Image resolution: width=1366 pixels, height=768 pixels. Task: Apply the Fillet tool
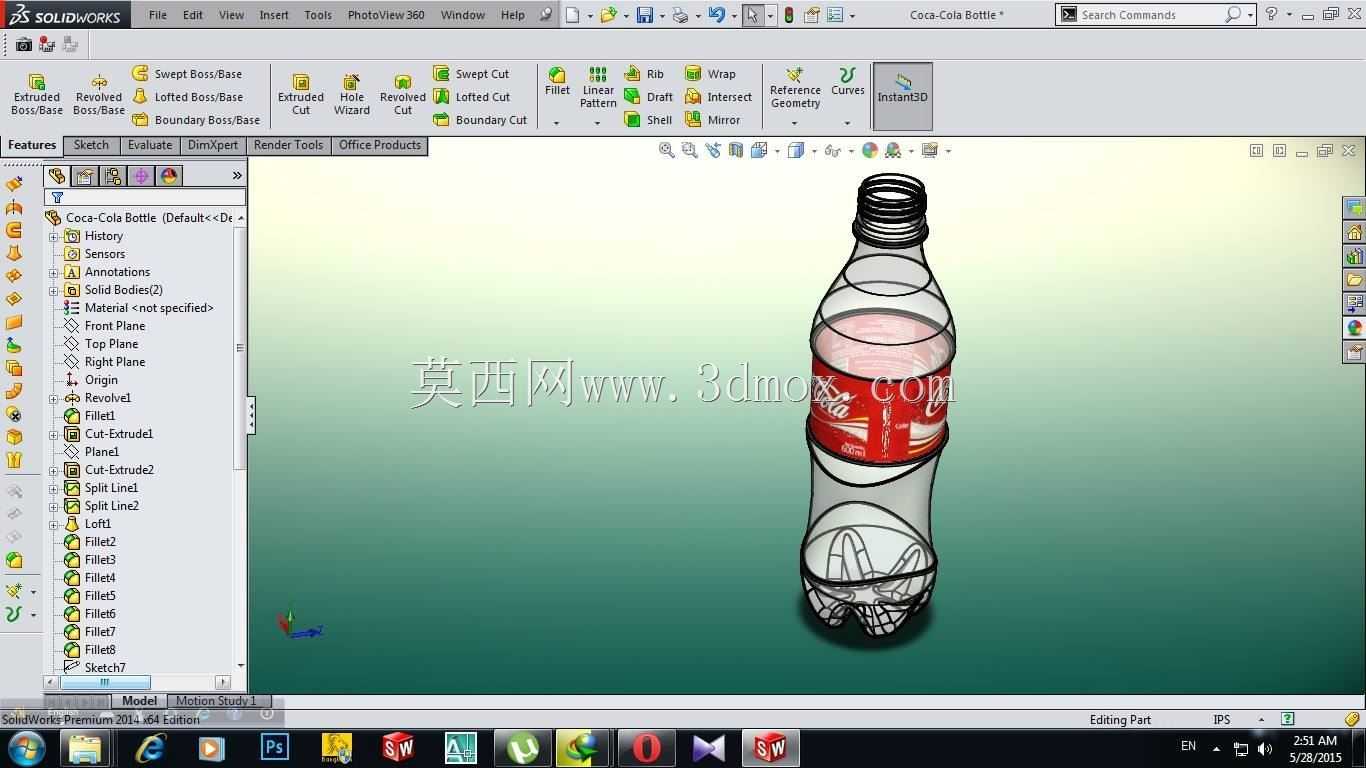click(557, 82)
